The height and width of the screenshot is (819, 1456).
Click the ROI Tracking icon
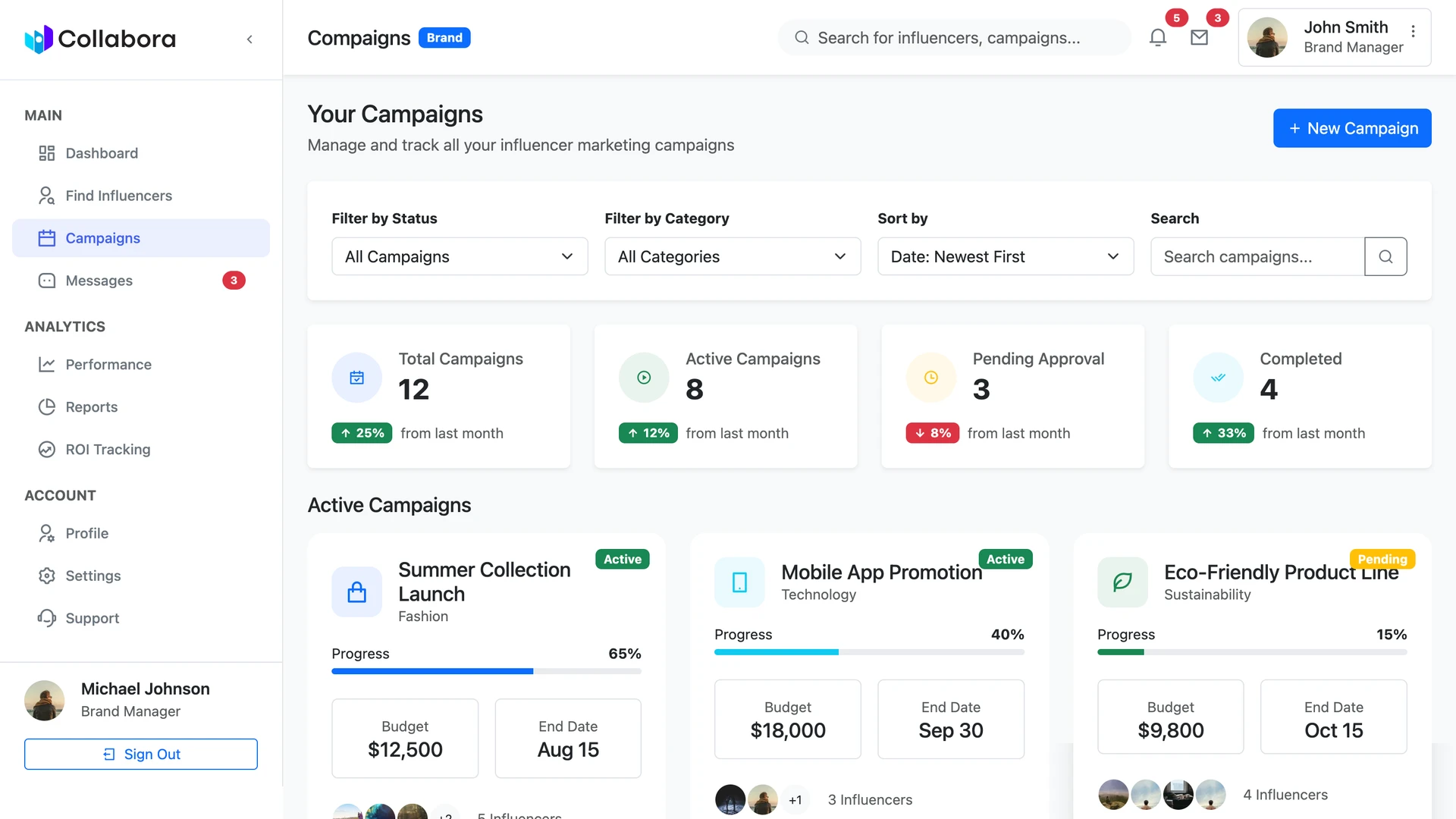click(47, 450)
